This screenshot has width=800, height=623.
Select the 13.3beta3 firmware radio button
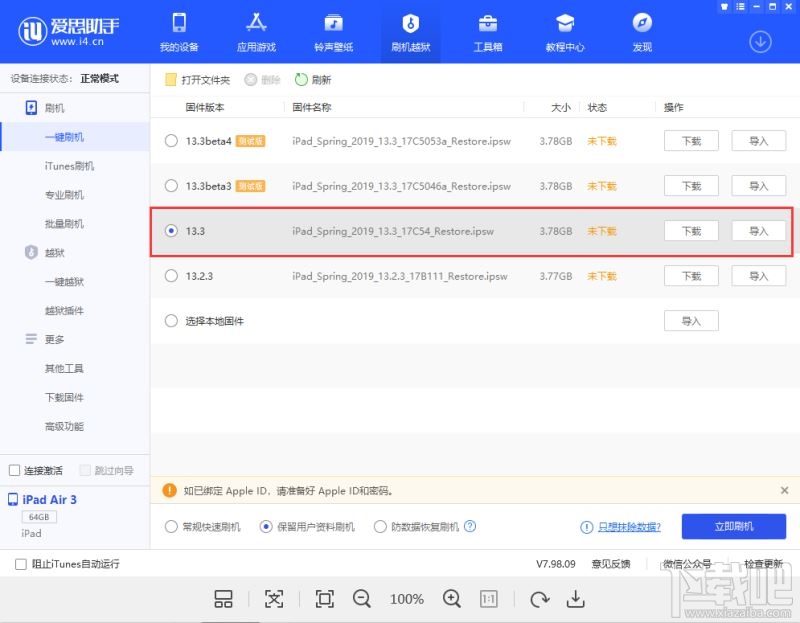[x=171, y=185]
